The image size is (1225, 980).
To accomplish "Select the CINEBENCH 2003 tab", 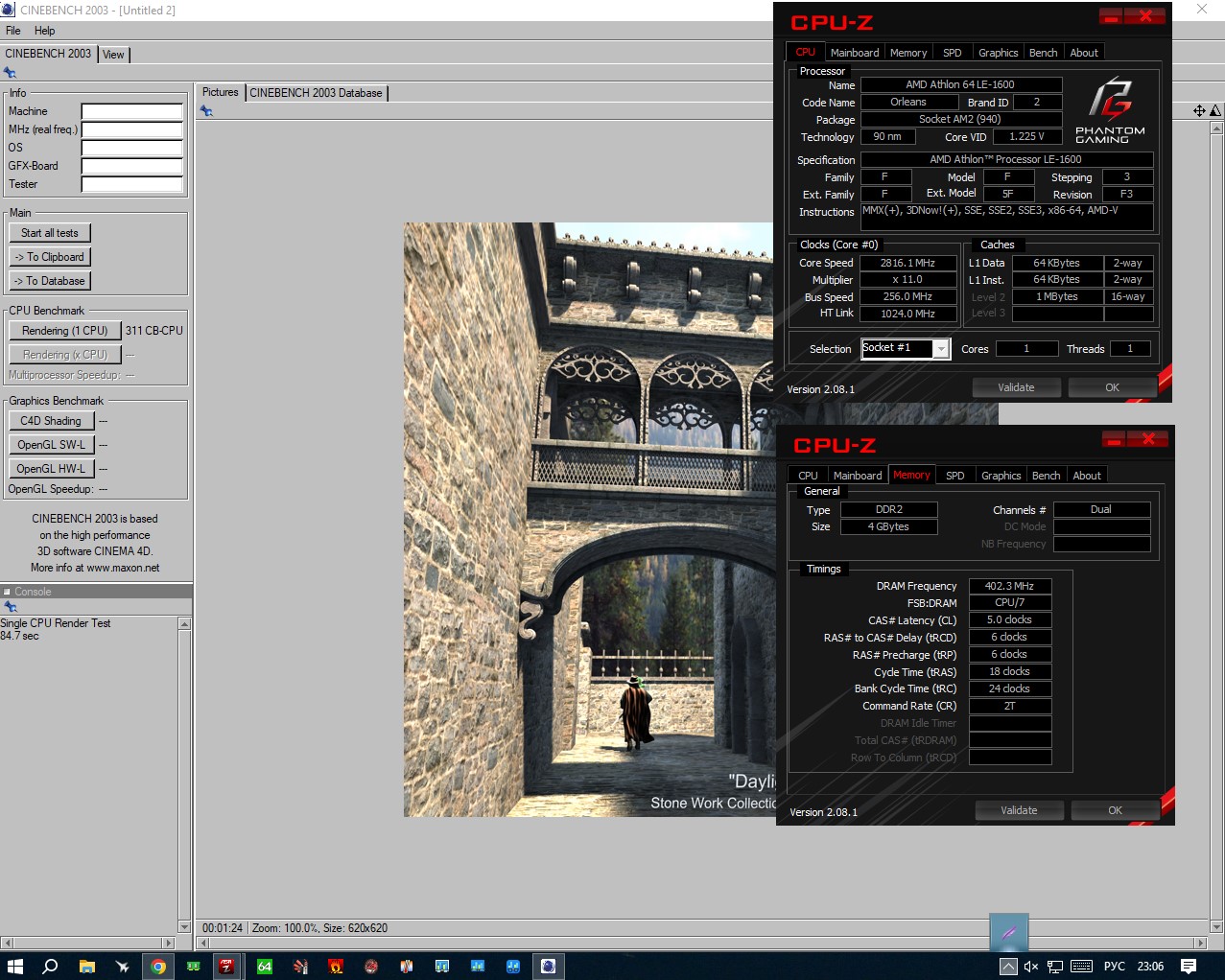I will [x=48, y=54].
